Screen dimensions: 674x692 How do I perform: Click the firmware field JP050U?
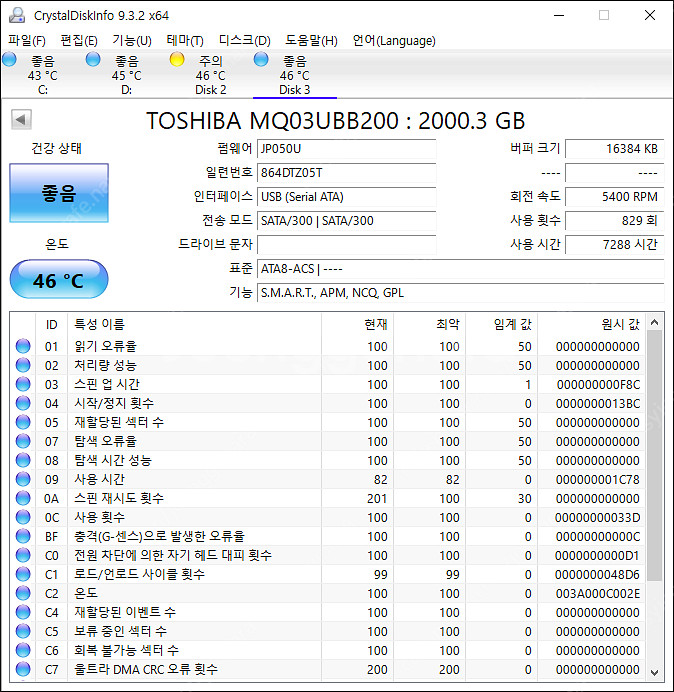(x=346, y=149)
